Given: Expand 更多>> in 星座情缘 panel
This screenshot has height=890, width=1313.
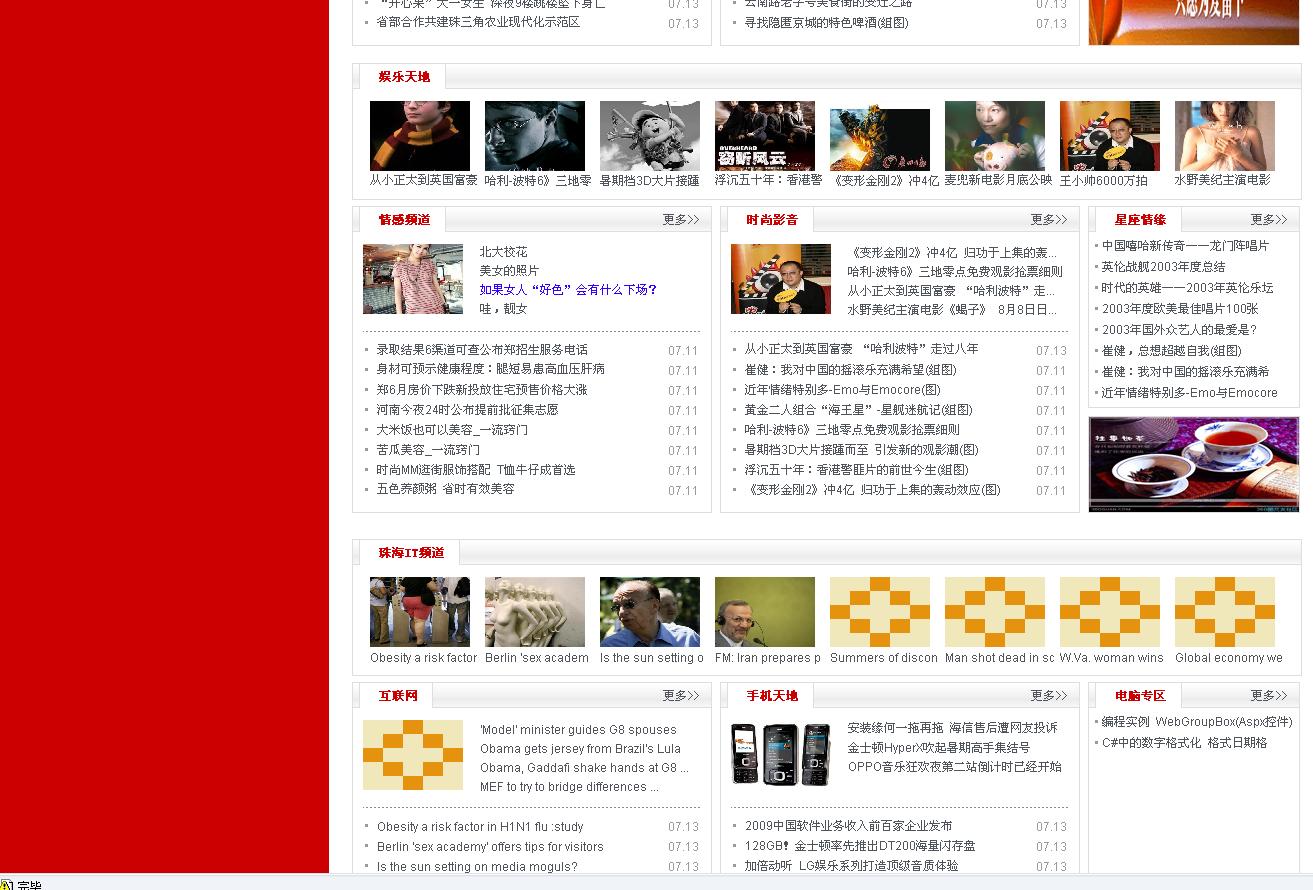Looking at the screenshot, I should click(x=1269, y=220).
